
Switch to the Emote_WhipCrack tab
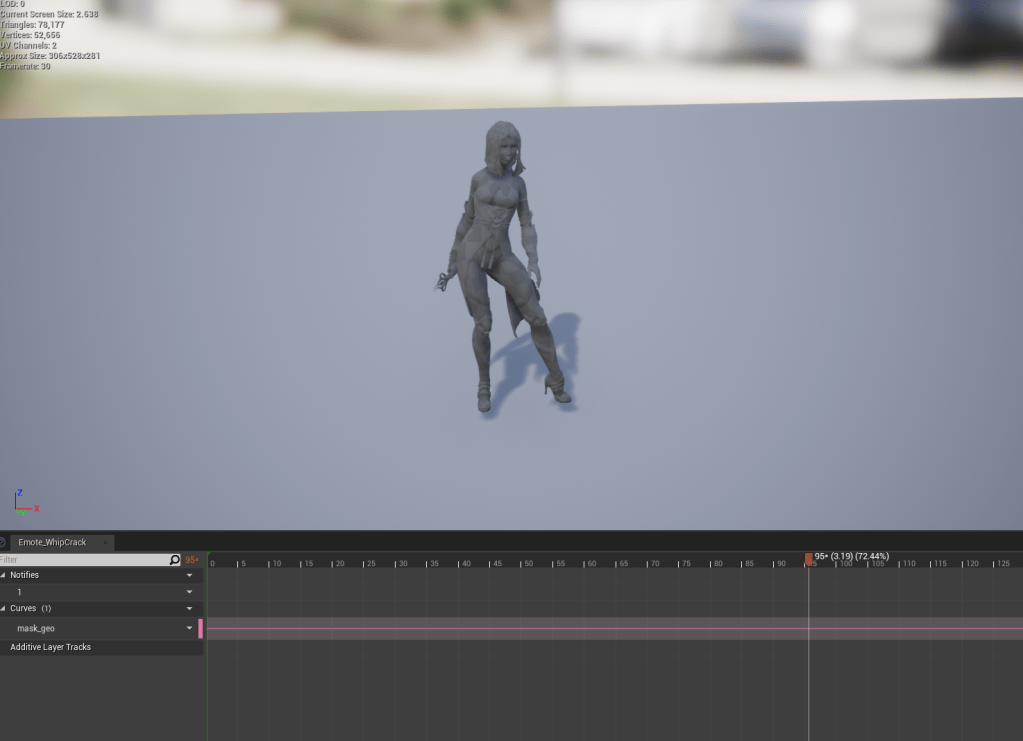point(52,542)
